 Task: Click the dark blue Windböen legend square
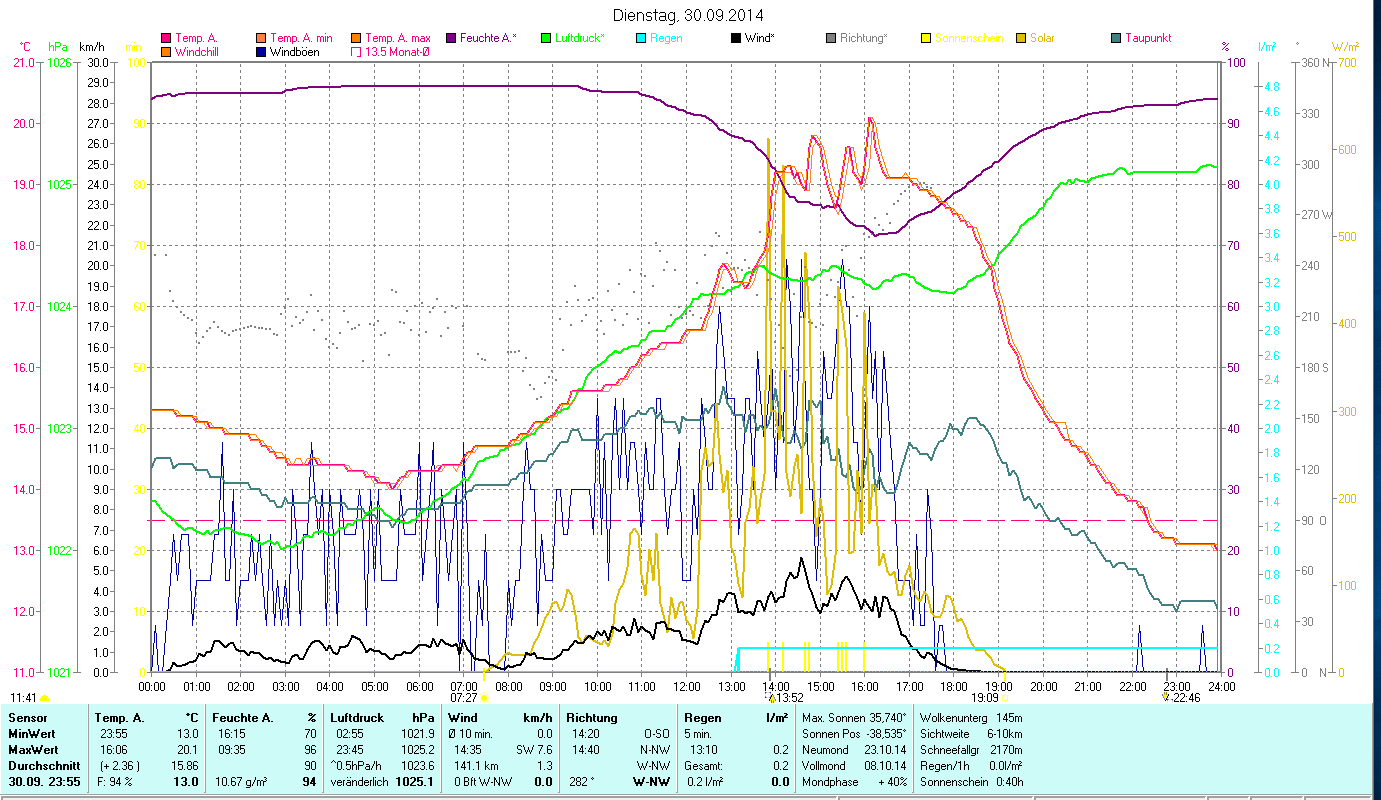point(262,52)
